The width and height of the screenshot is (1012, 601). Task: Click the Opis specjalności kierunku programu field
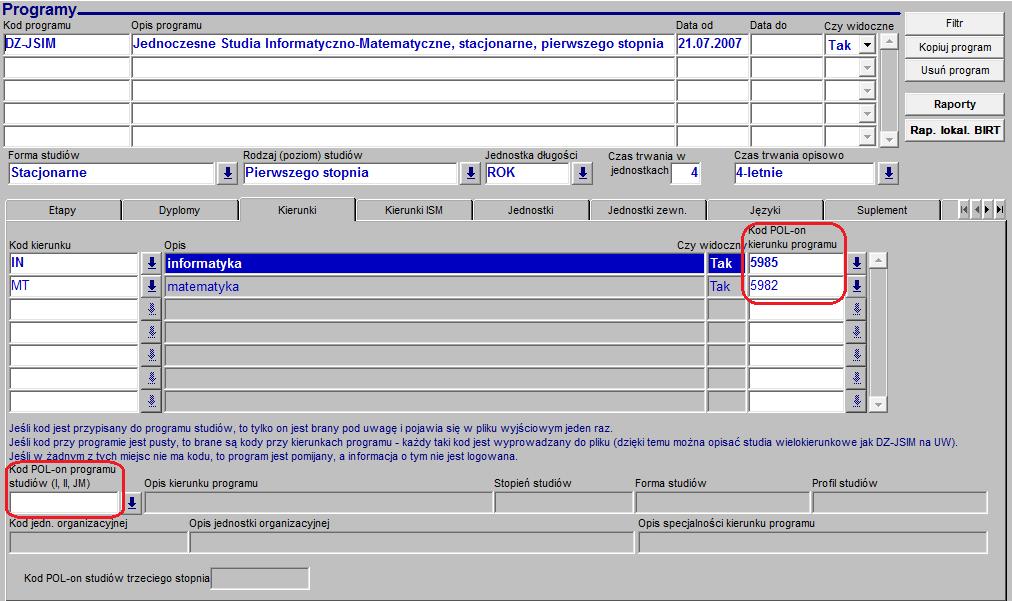[813, 543]
